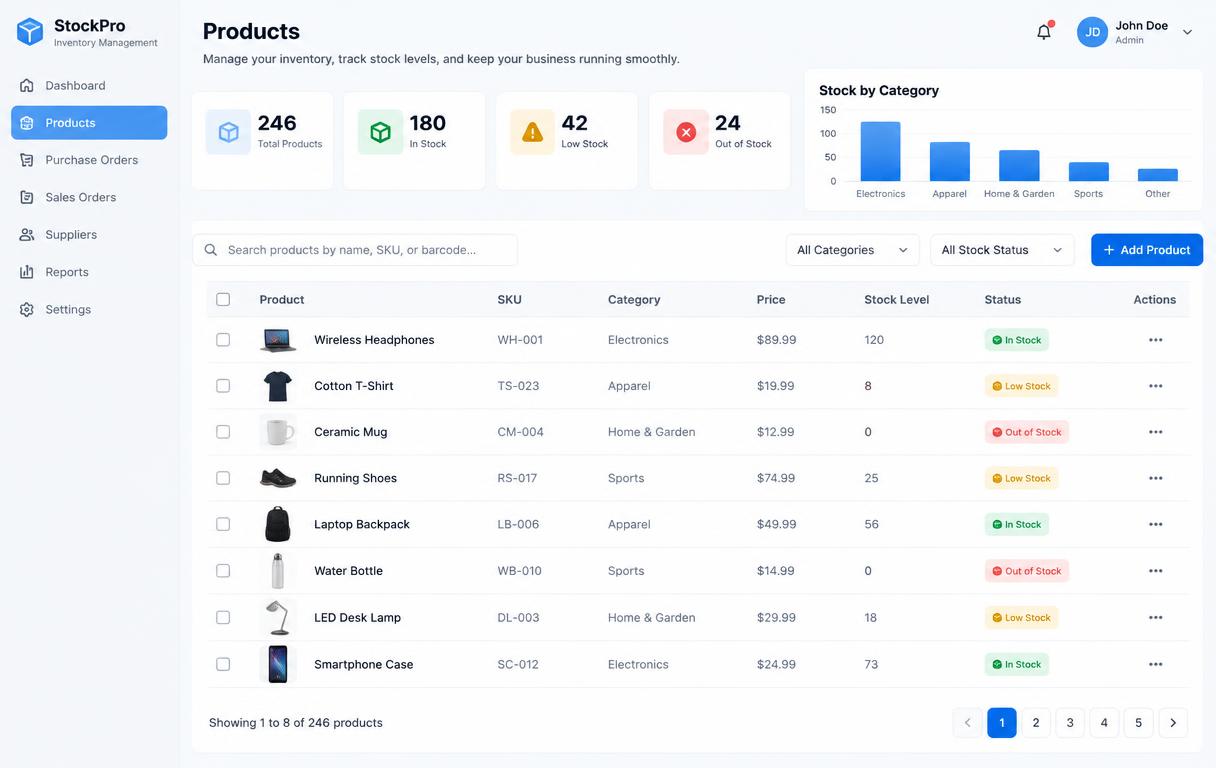The height and width of the screenshot is (768, 1216).
Task: Open actions menu for Smartphone Case
Action: pyautogui.click(x=1155, y=664)
